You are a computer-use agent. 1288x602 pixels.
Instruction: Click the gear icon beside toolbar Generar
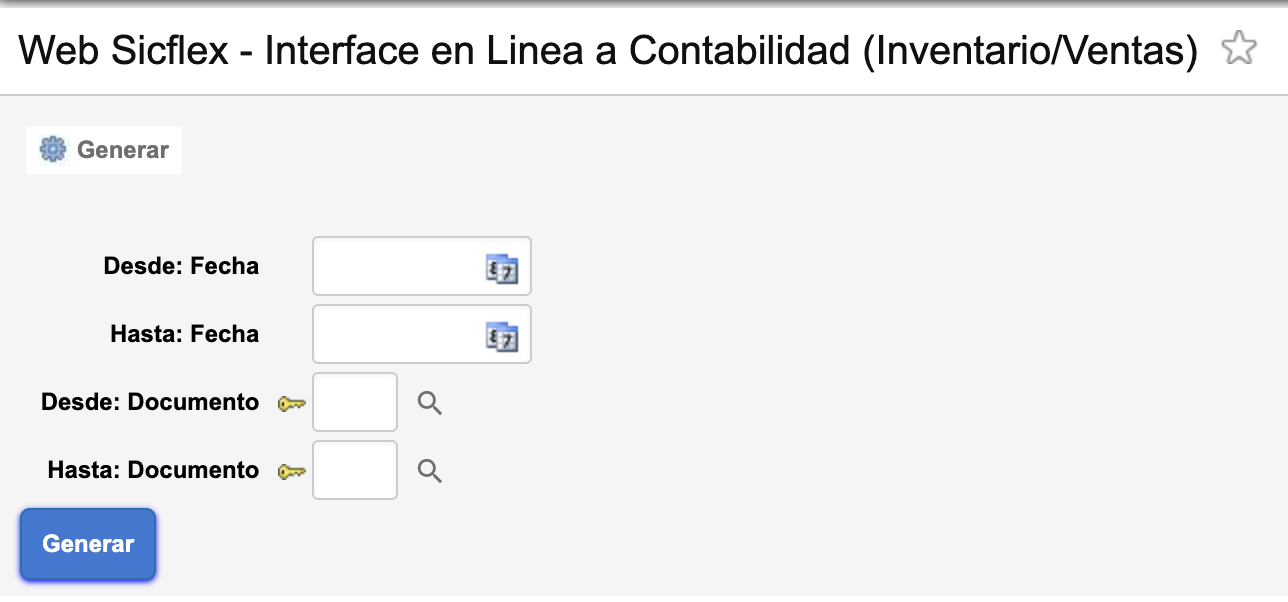coord(52,150)
